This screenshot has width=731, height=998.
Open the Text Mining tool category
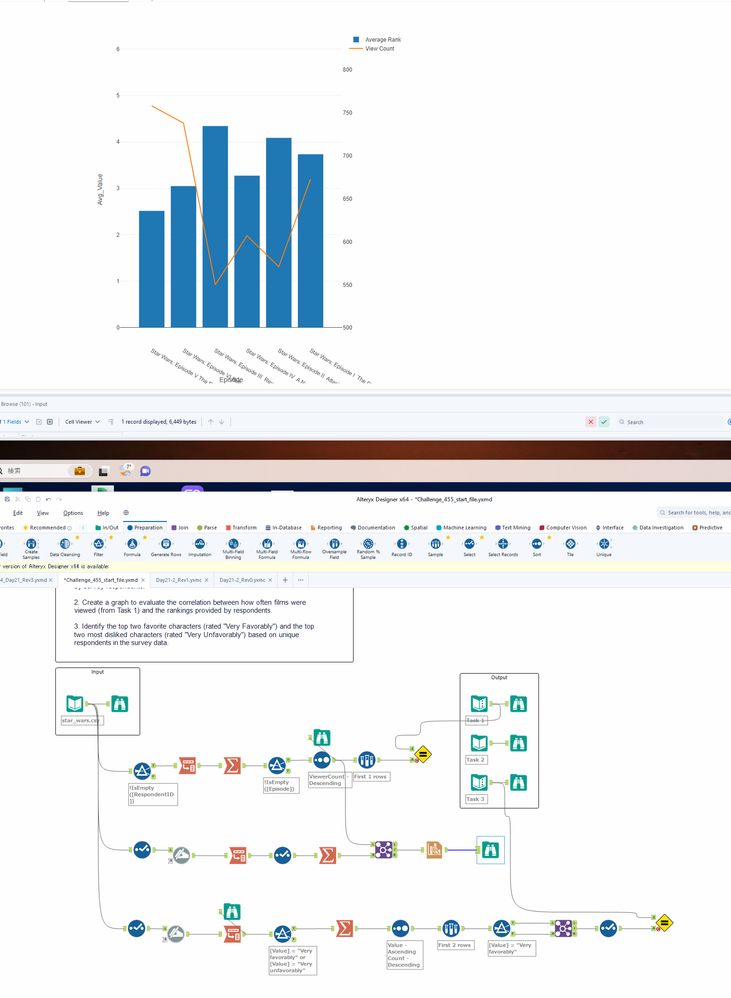[x=512, y=528]
